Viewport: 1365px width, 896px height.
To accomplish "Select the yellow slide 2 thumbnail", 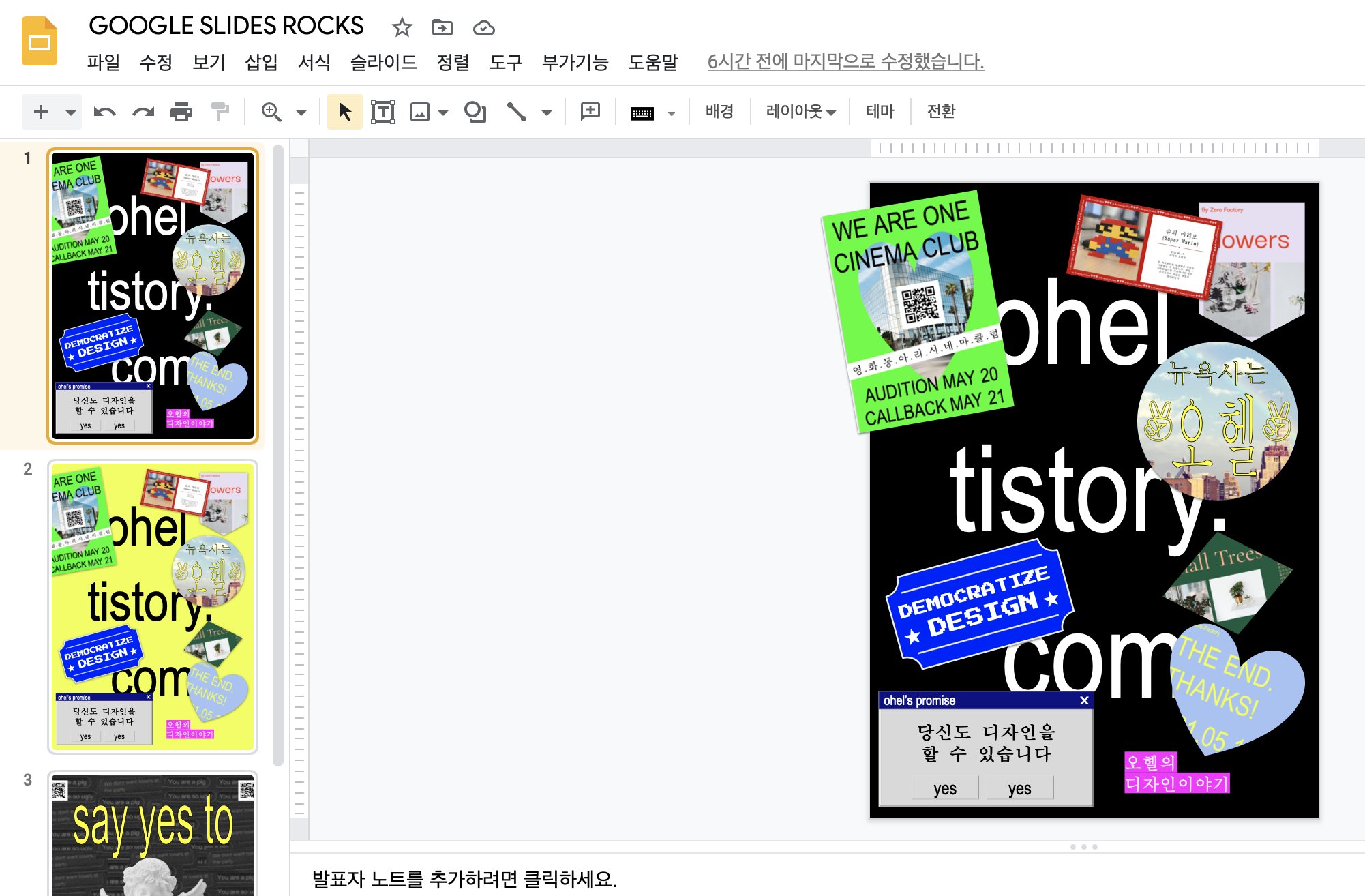I will click(153, 606).
